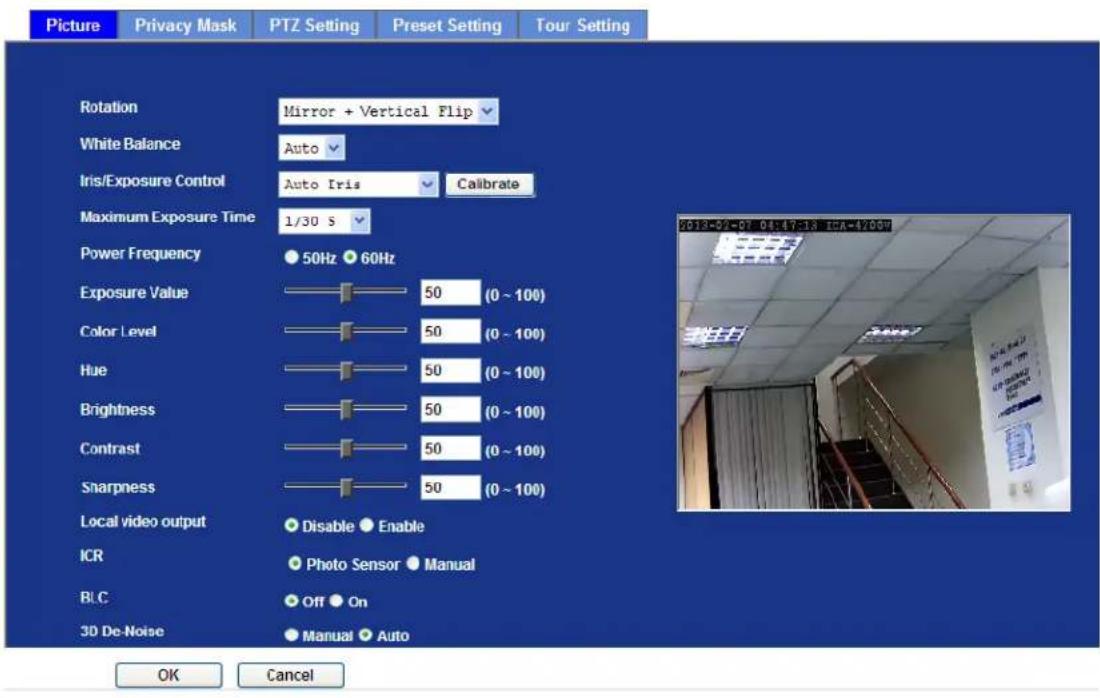Viewport: 1100px width, 698px height.
Task: Click the Calibrate button
Action: click(x=489, y=184)
